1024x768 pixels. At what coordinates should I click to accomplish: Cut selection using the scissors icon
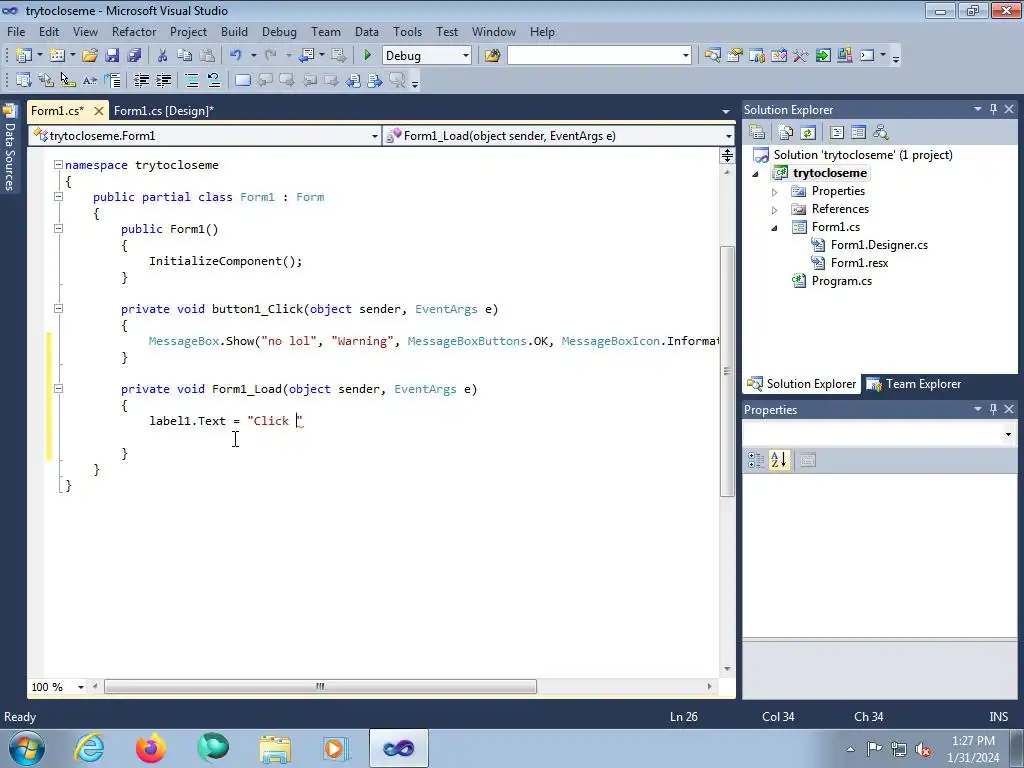click(x=163, y=56)
